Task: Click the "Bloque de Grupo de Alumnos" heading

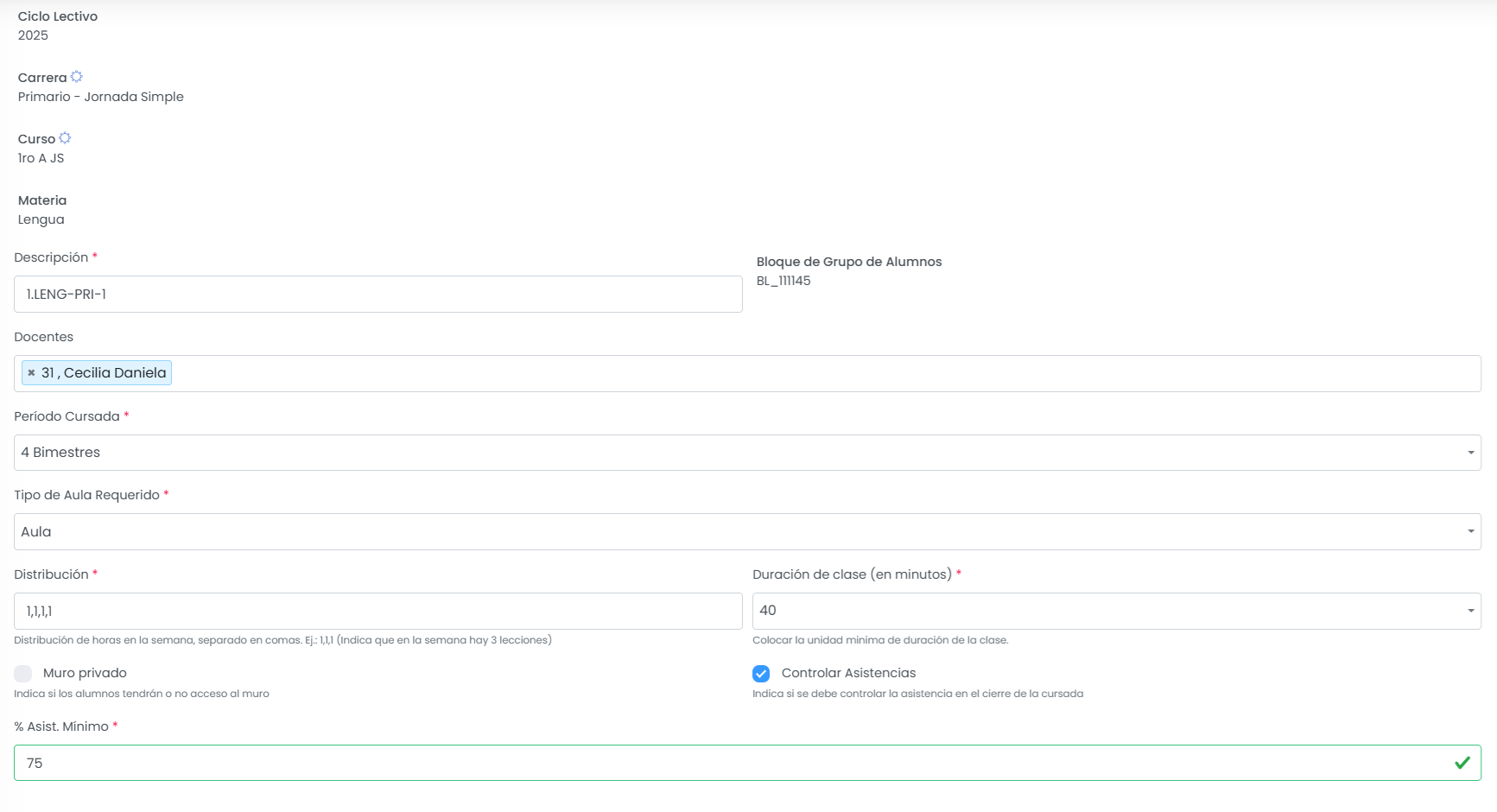Action: (849, 262)
